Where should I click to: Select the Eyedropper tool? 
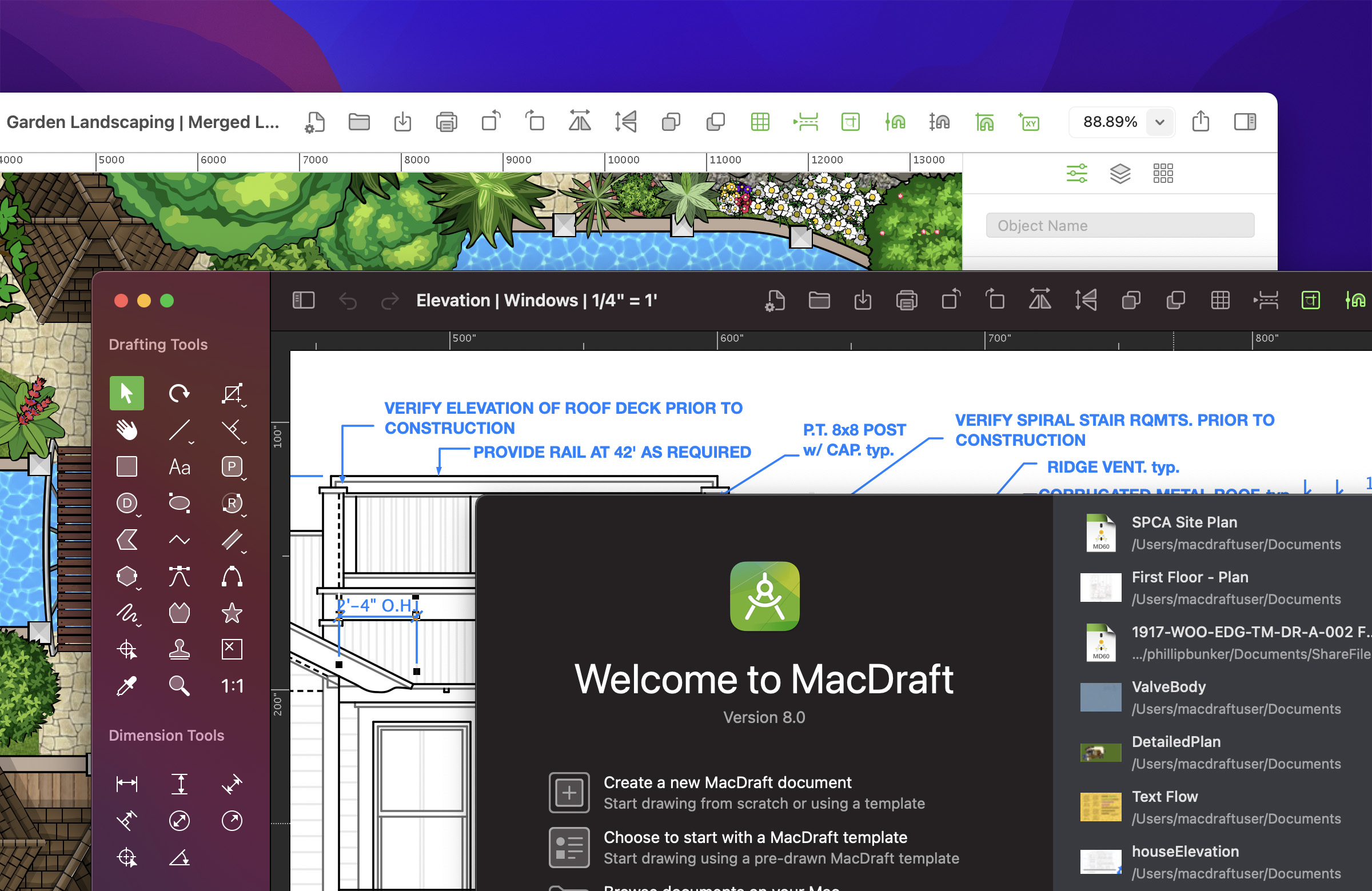(x=126, y=686)
